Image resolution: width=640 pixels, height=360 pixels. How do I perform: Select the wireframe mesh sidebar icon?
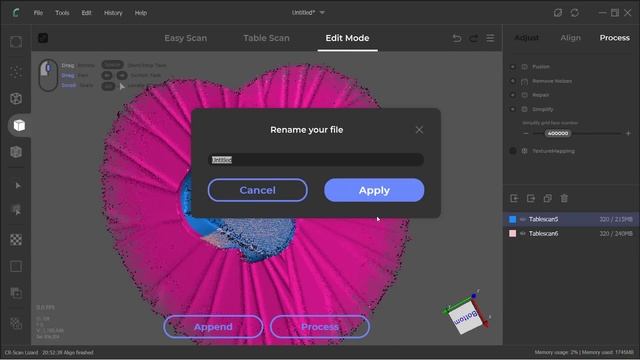coord(16,98)
